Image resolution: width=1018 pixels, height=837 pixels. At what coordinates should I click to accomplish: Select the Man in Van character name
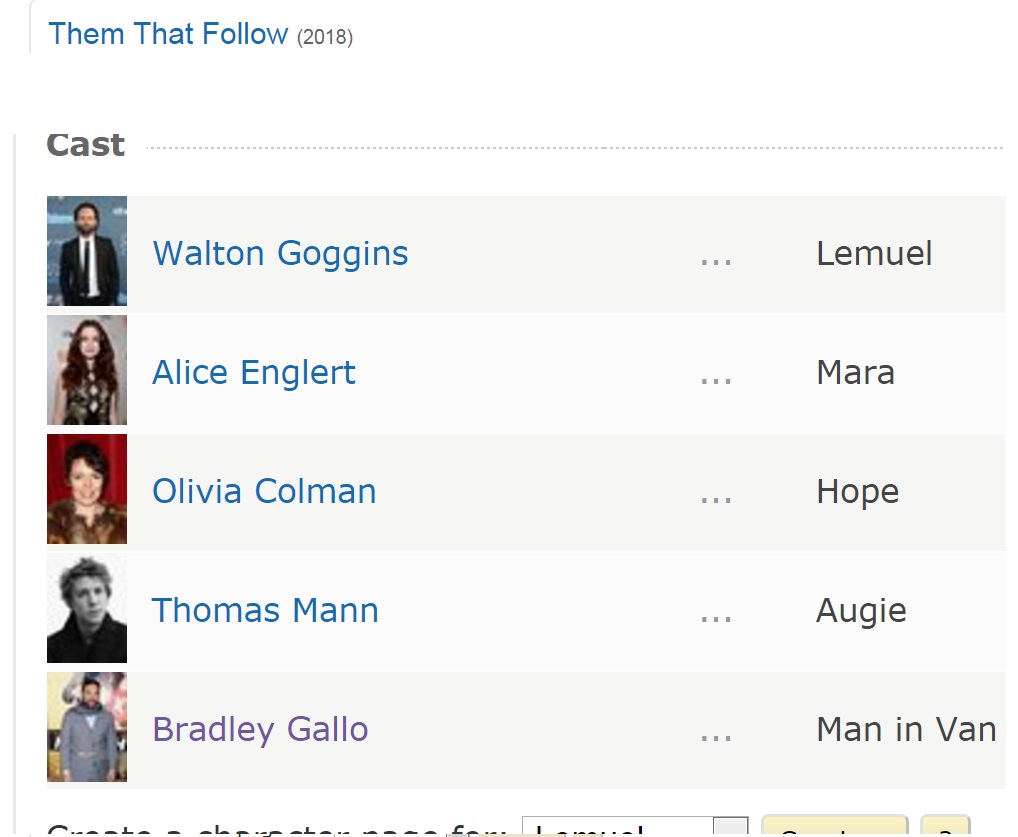point(906,730)
